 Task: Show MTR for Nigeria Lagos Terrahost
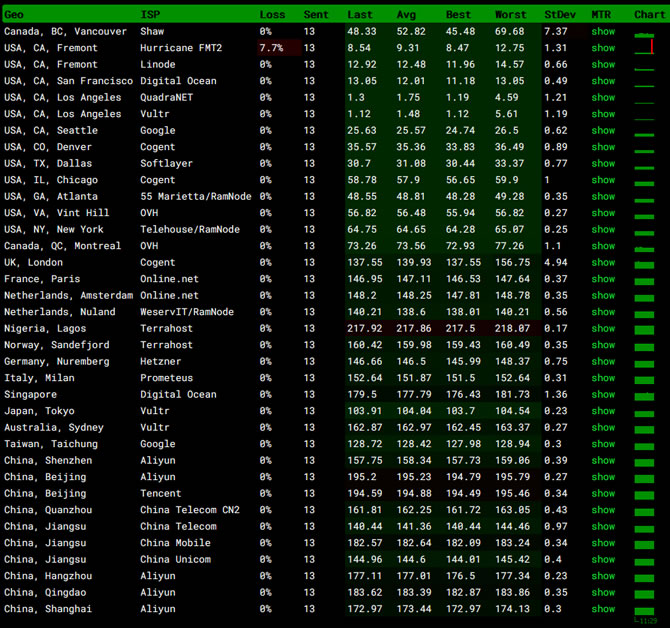click(603, 329)
